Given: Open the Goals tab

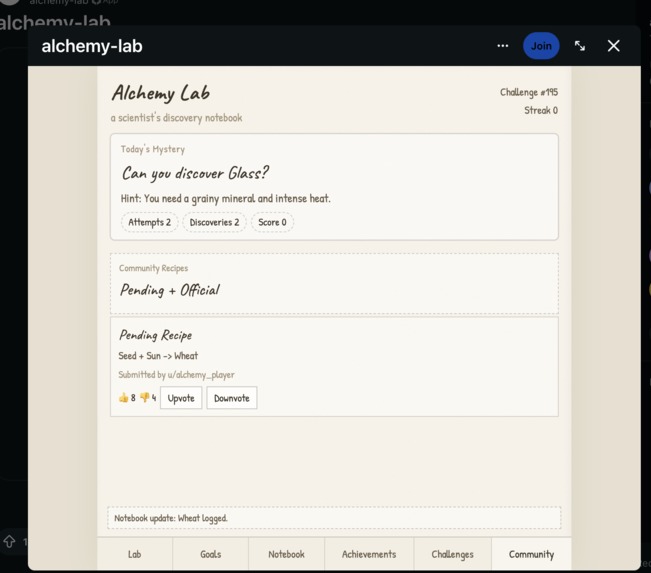Looking at the screenshot, I should [210, 554].
